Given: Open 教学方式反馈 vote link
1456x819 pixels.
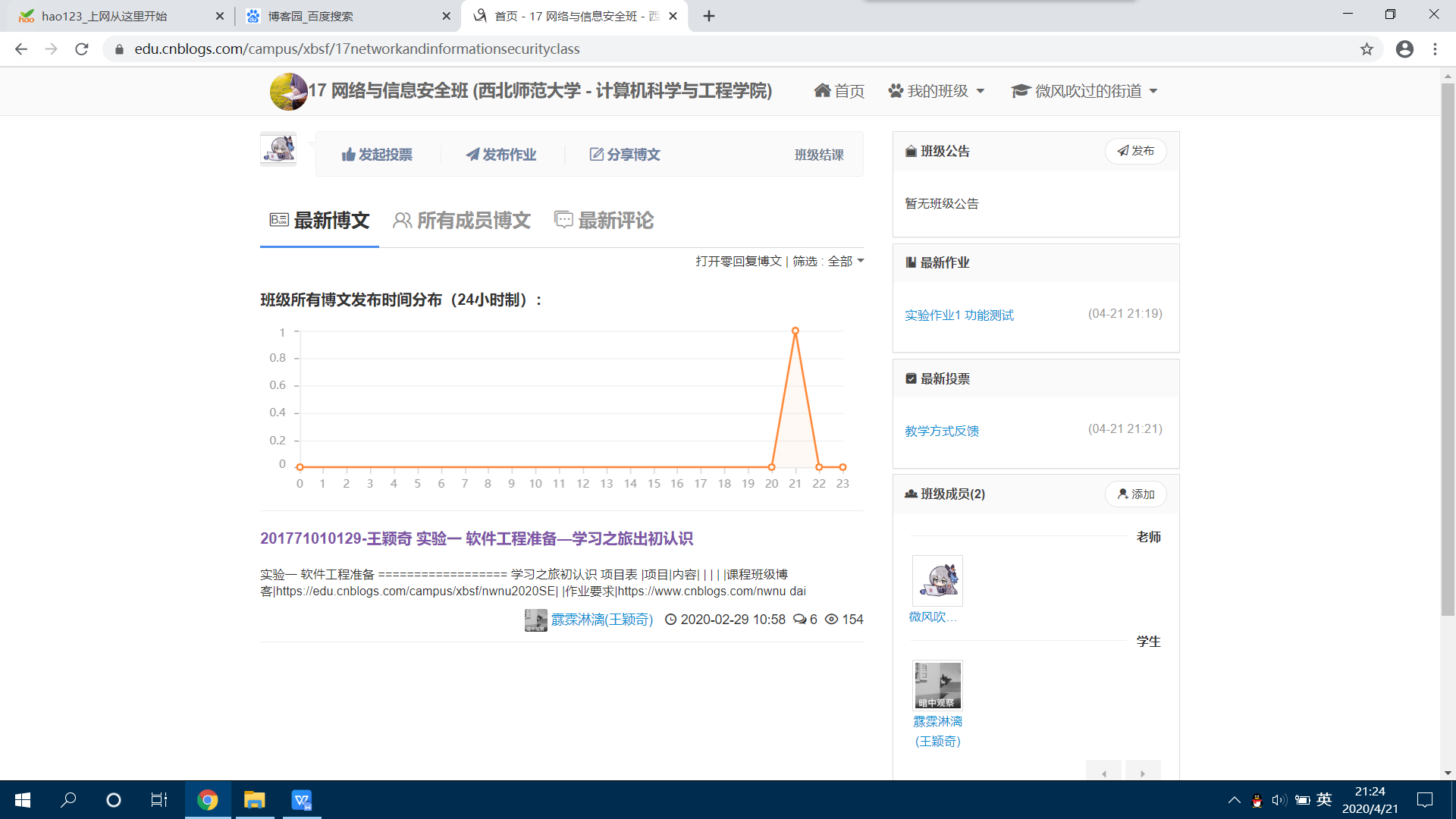Looking at the screenshot, I should (941, 431).
